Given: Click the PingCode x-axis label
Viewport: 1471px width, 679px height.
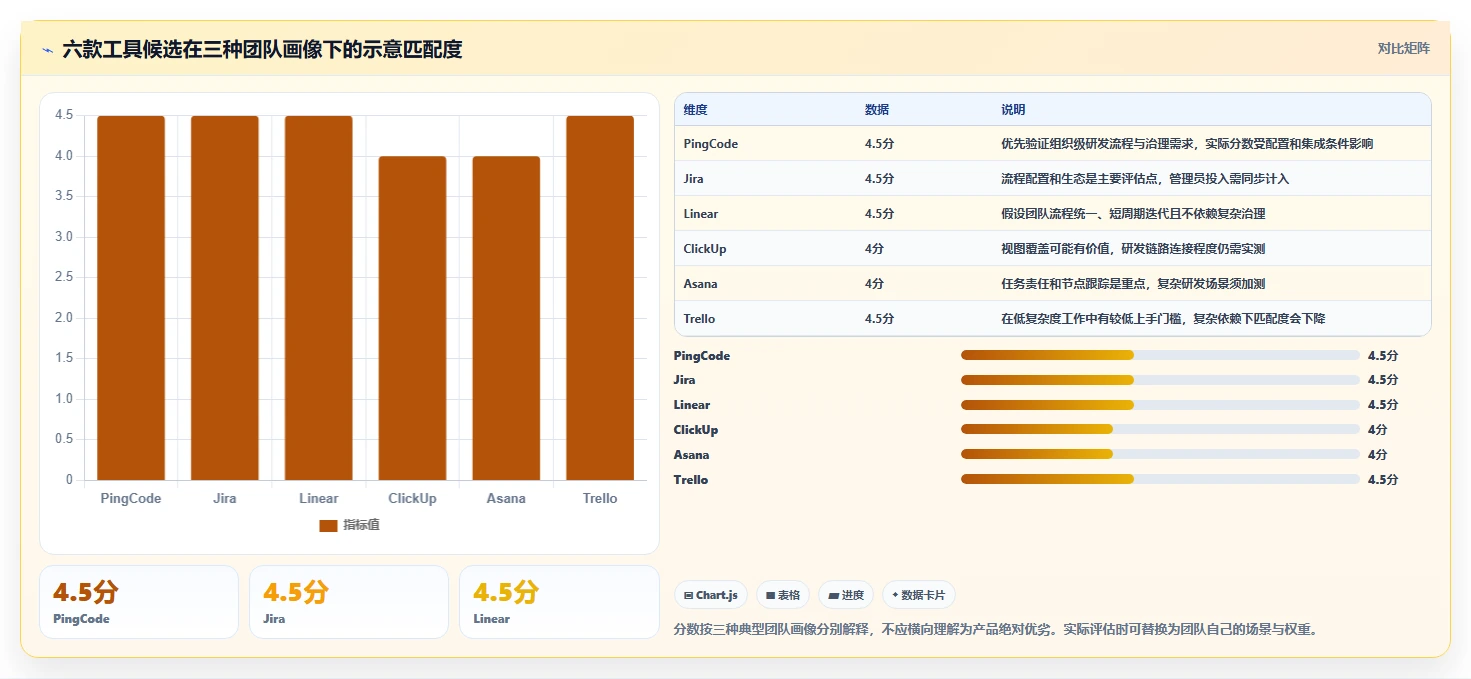Looking at the screenshot, I should 131,498.
